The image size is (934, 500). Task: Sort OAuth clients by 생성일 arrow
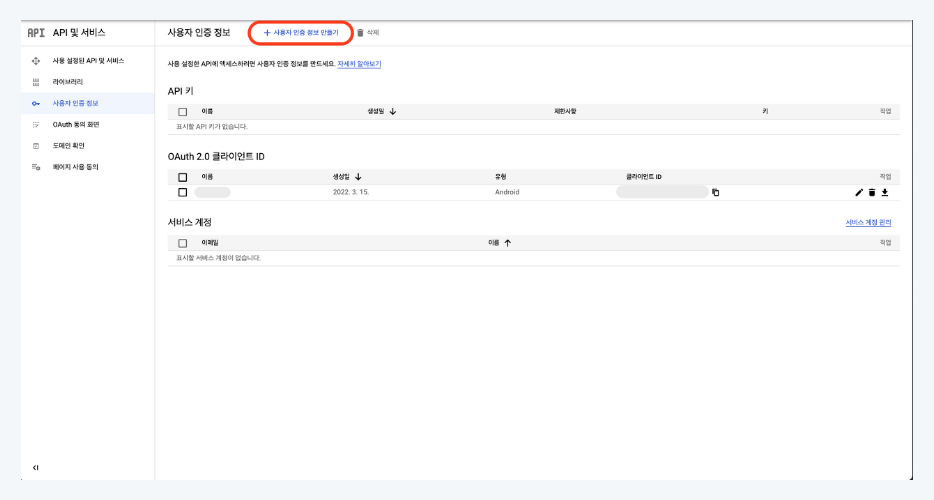click(358, 177)
